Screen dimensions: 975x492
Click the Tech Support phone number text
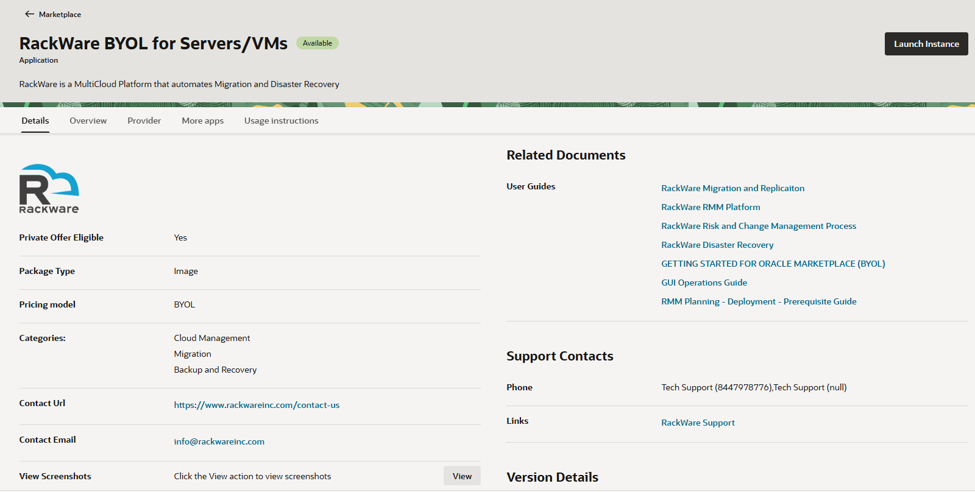[x=754, y=388]
